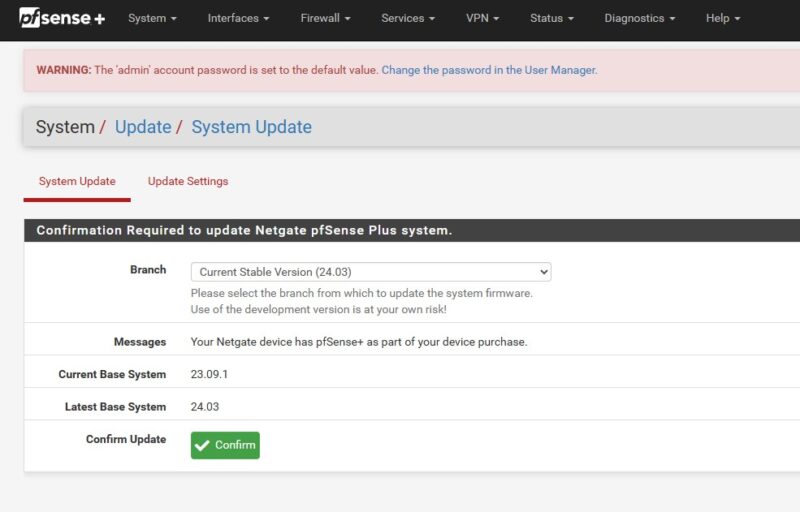Expand the Interfaces menu

(x=238, y=18)
